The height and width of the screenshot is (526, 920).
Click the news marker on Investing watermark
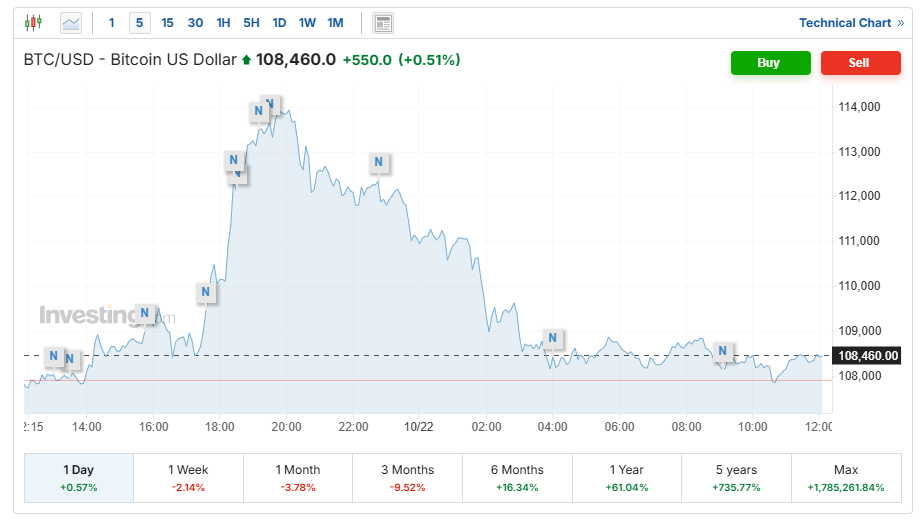[145, 314]
